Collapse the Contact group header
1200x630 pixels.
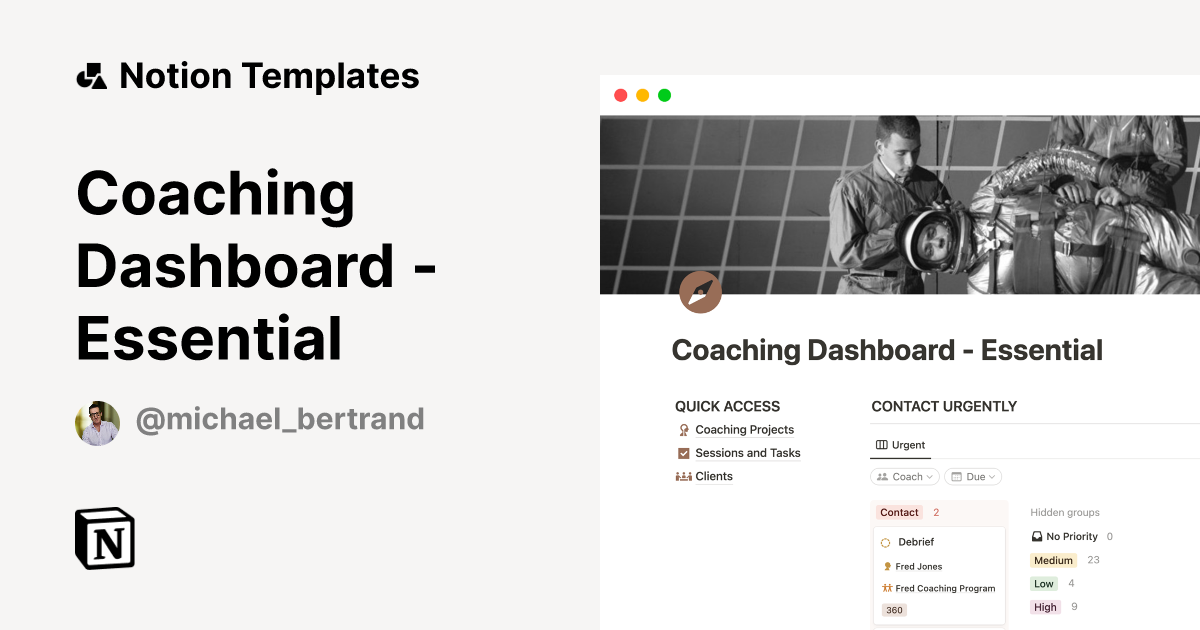coord(898,512)
